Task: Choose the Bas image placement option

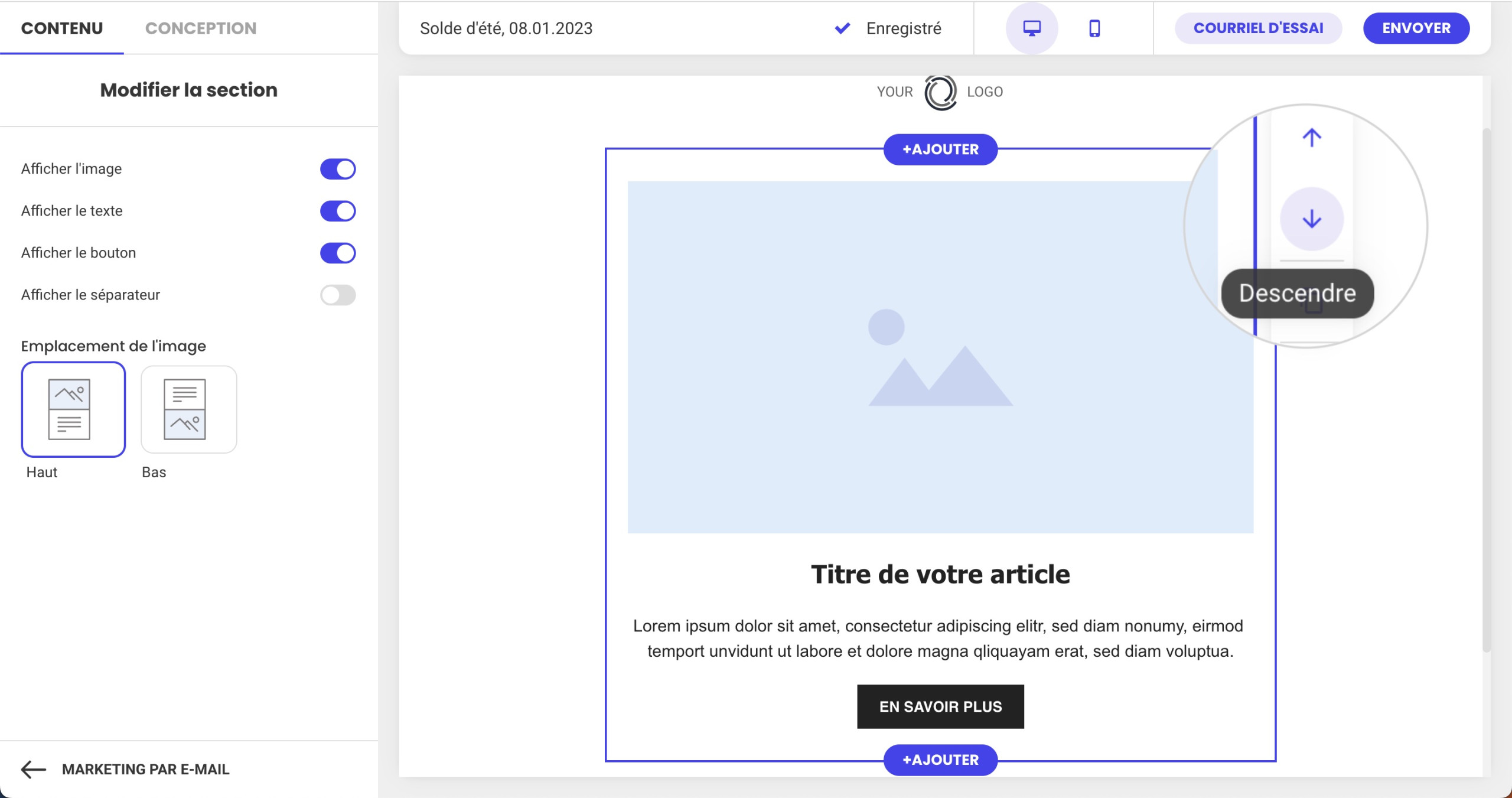Action: (x=189, y=409)
